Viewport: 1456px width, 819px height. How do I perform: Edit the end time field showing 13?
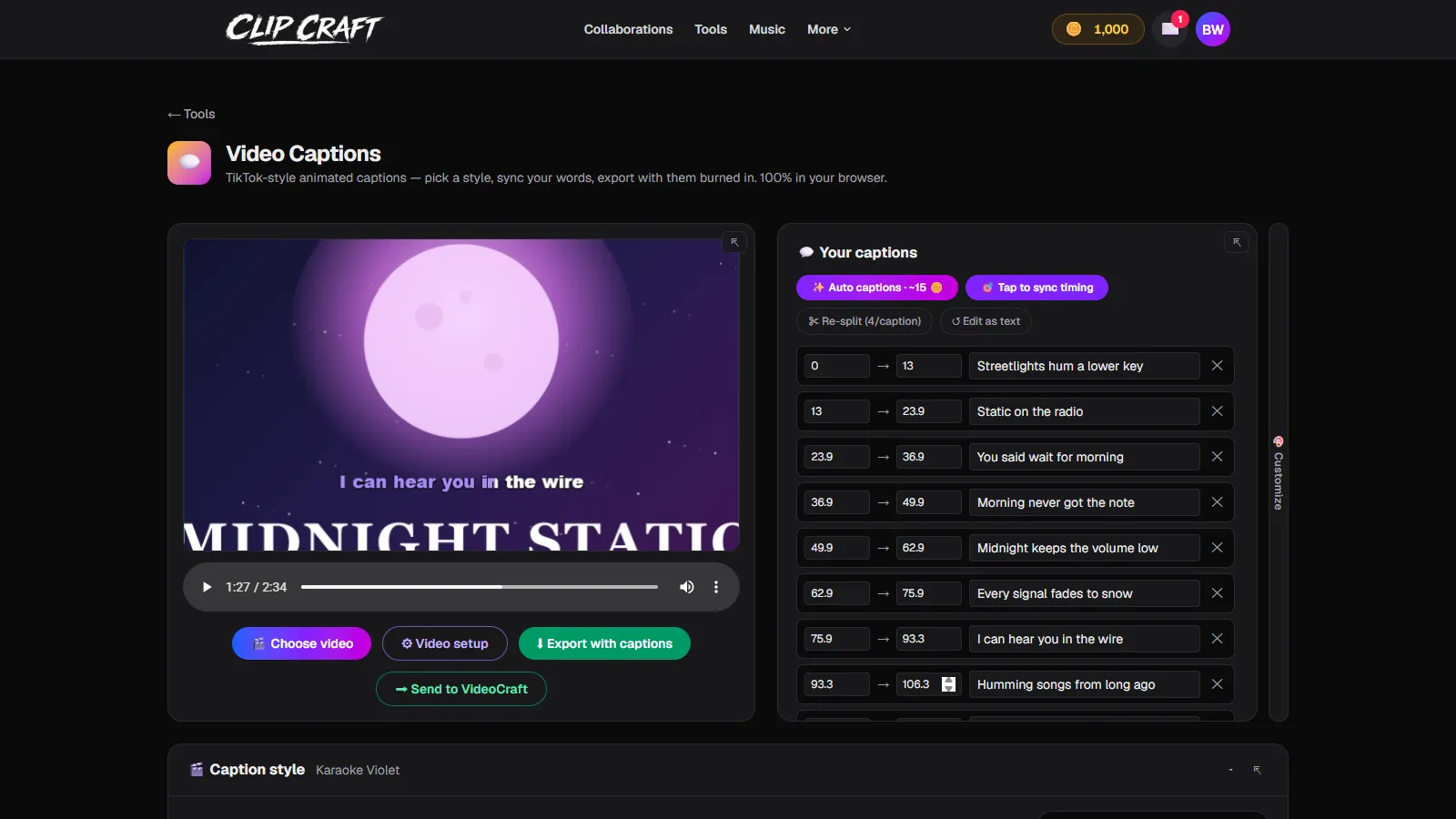tap(928, 366)
